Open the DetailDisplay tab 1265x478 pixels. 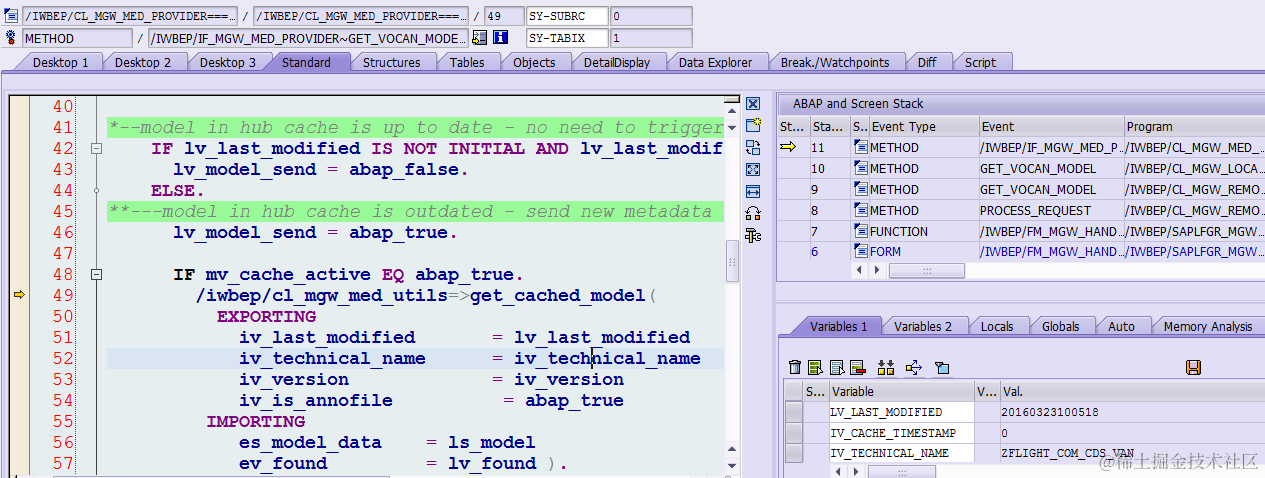click(617, 62)
